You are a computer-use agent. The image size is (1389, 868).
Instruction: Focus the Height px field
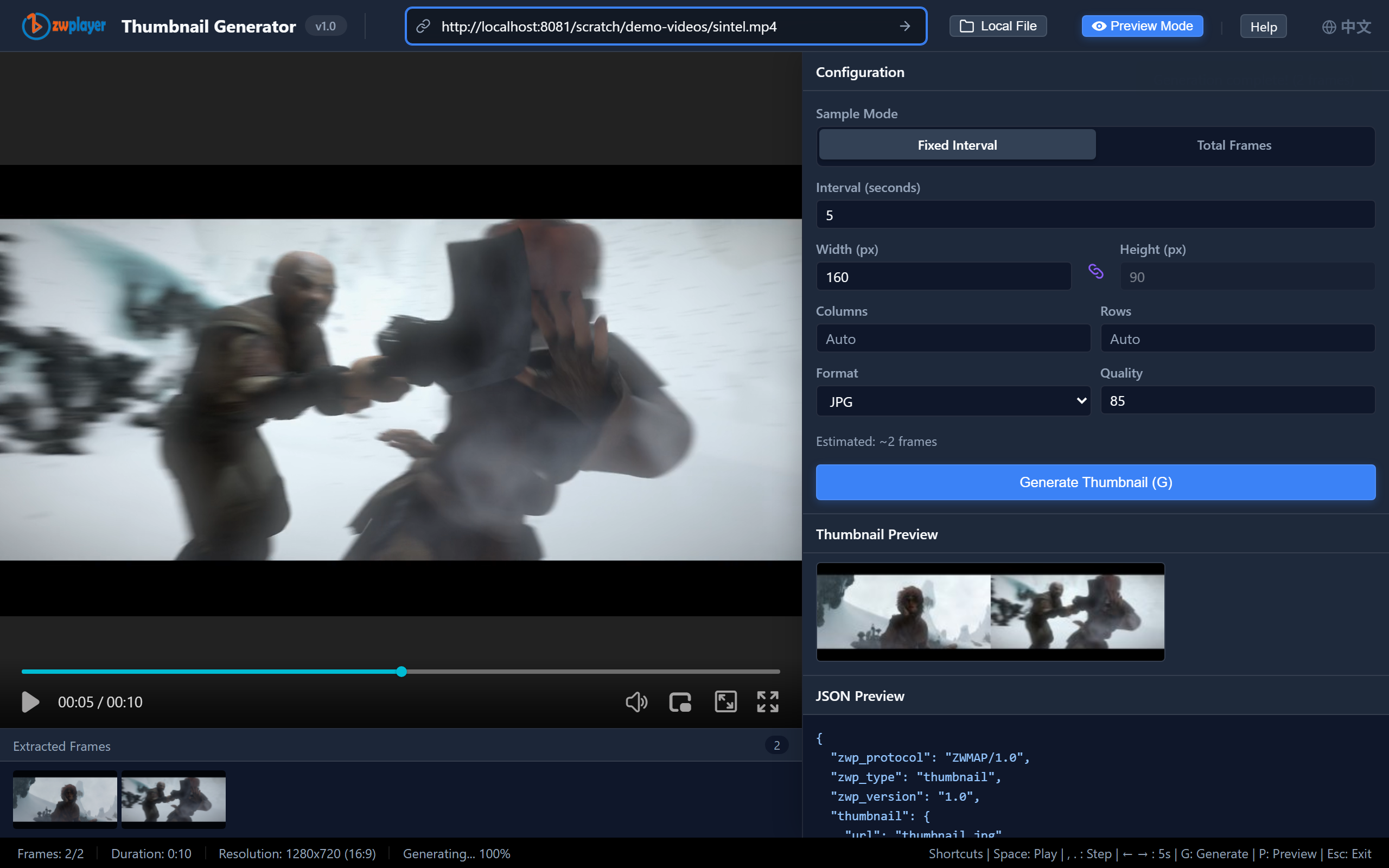point(1247,277)
